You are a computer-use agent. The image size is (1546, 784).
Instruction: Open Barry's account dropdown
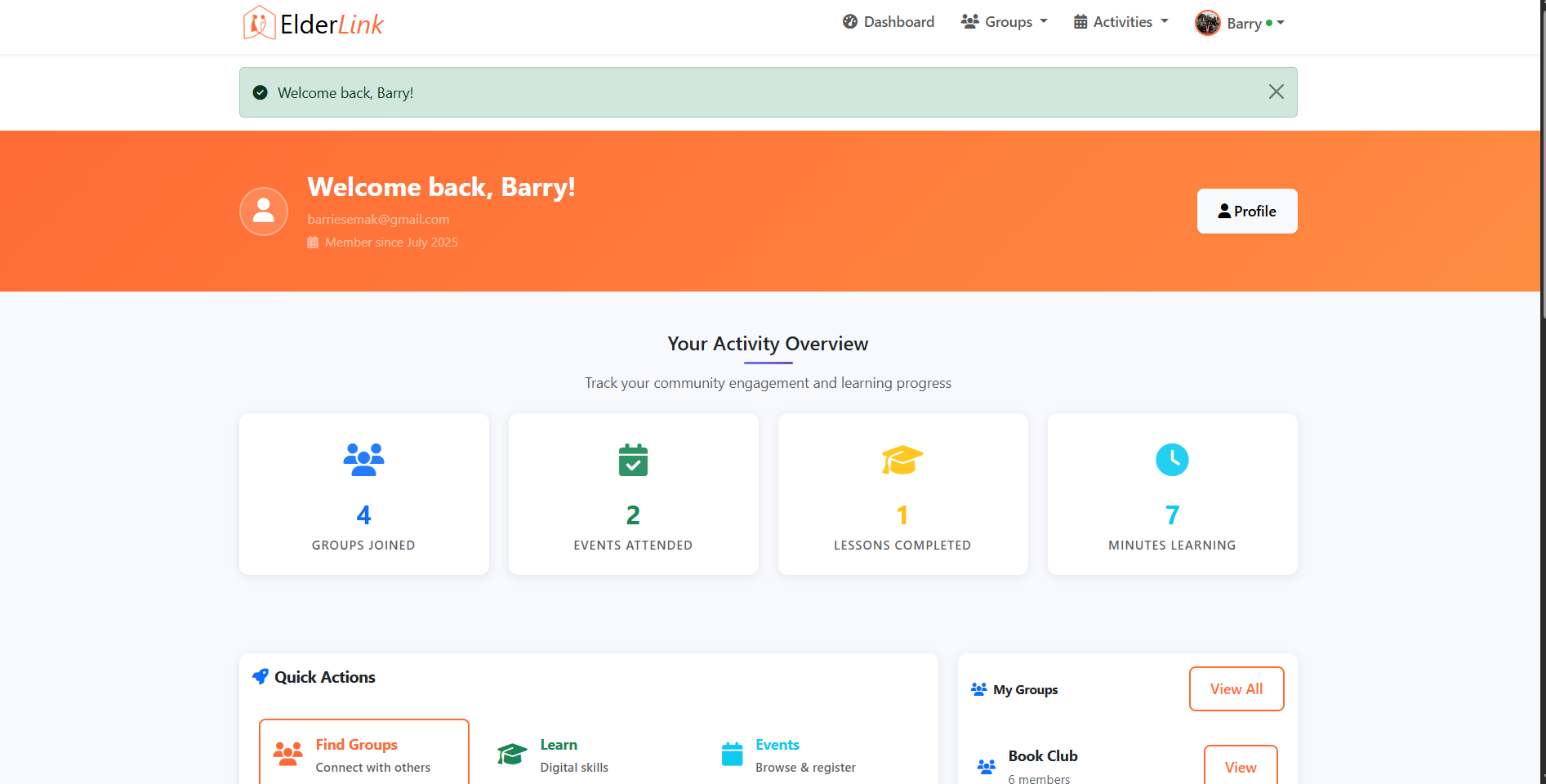coord(1240,22)
